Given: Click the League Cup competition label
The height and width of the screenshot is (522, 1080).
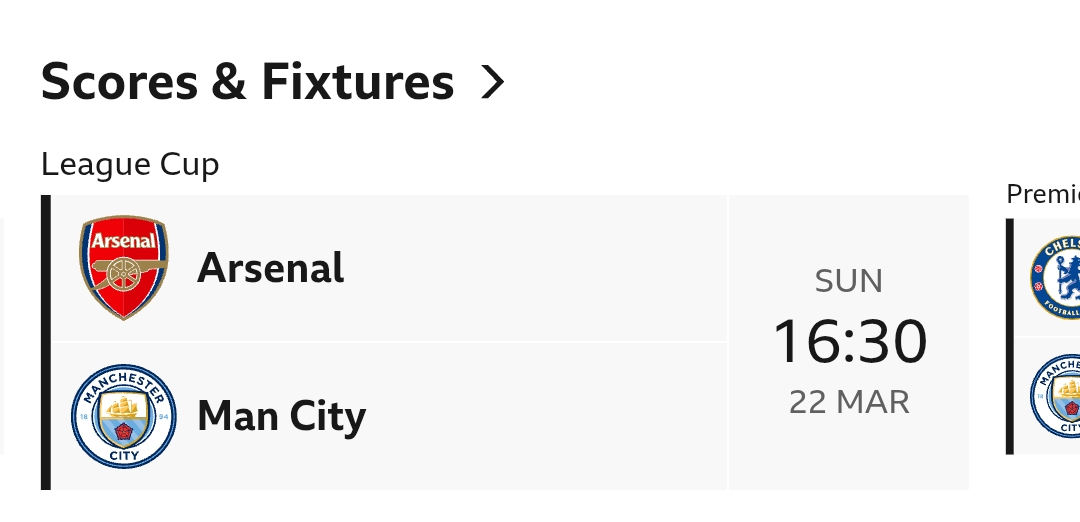Looking at the screenshot, I should [130, 164].
